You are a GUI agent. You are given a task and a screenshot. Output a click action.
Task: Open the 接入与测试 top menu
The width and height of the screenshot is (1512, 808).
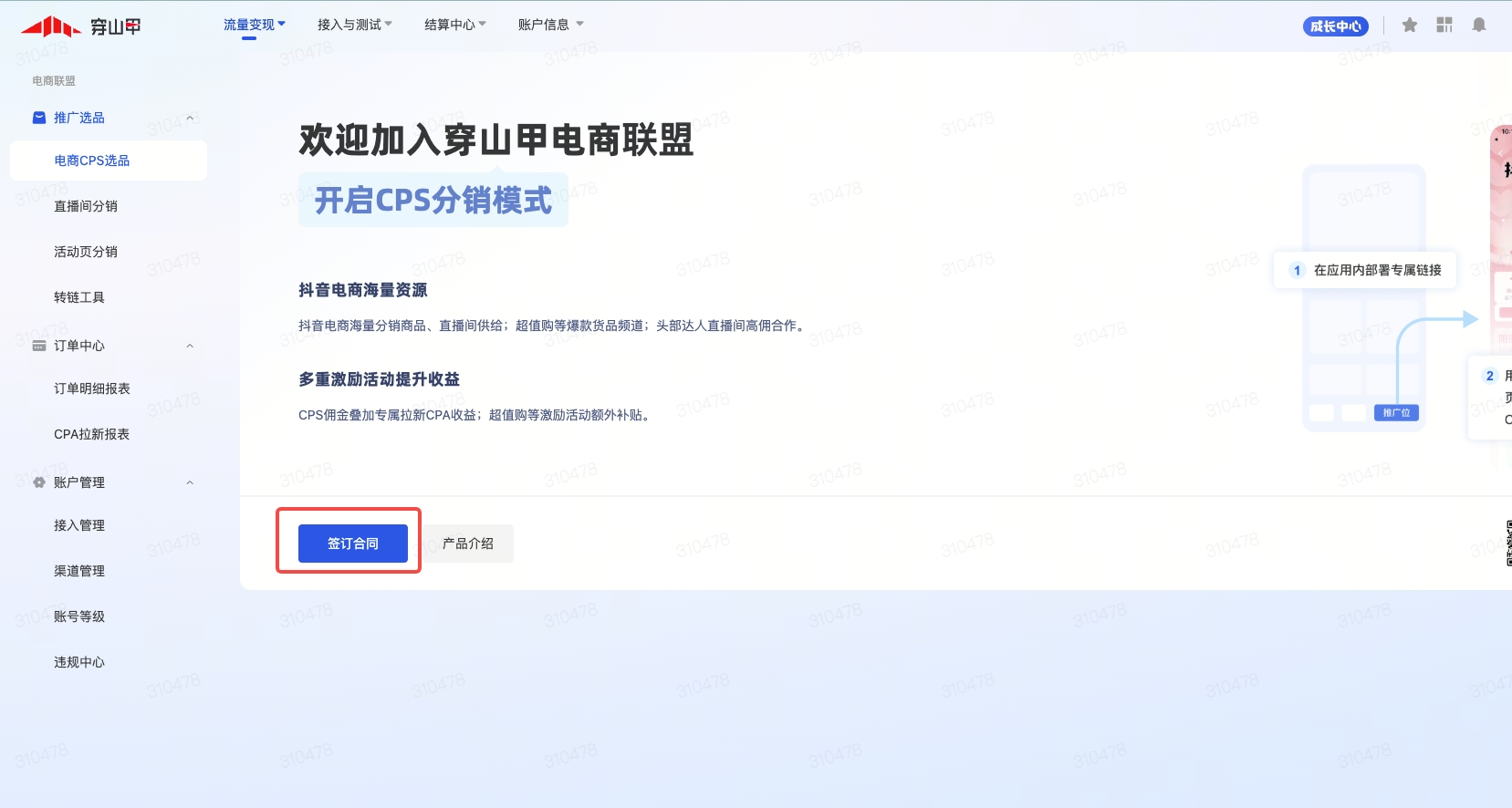coord(354,25)
